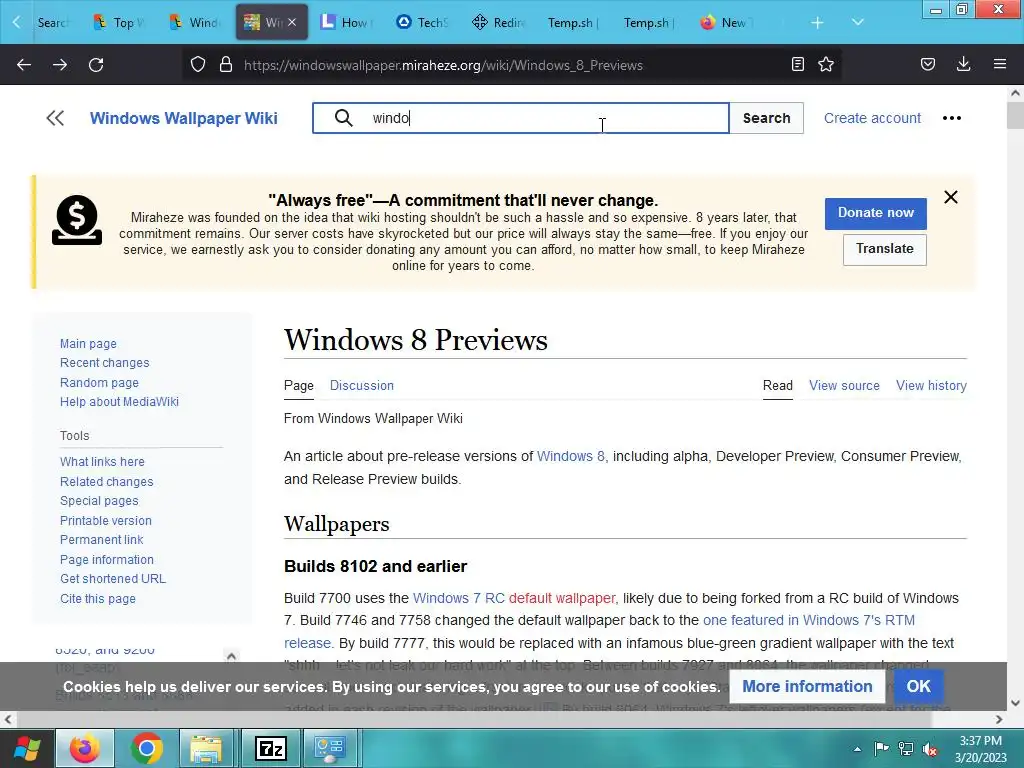The height and width of the screenshot is (768, 1024).
Task: Follow the red default wallpaper link
Action: (562, 598)
